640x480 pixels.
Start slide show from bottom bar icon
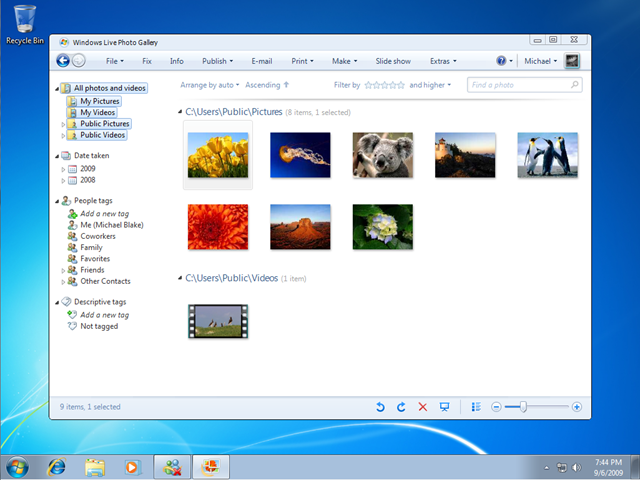click(444, 407)
